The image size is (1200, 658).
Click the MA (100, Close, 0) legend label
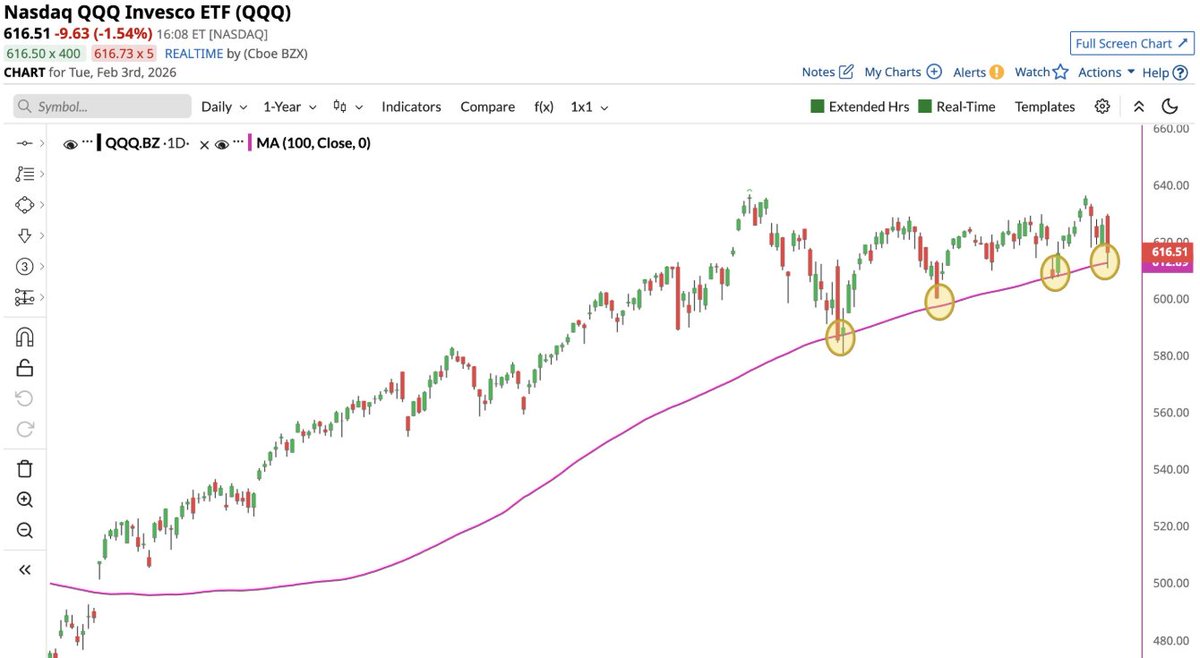[x=314, y=144]
